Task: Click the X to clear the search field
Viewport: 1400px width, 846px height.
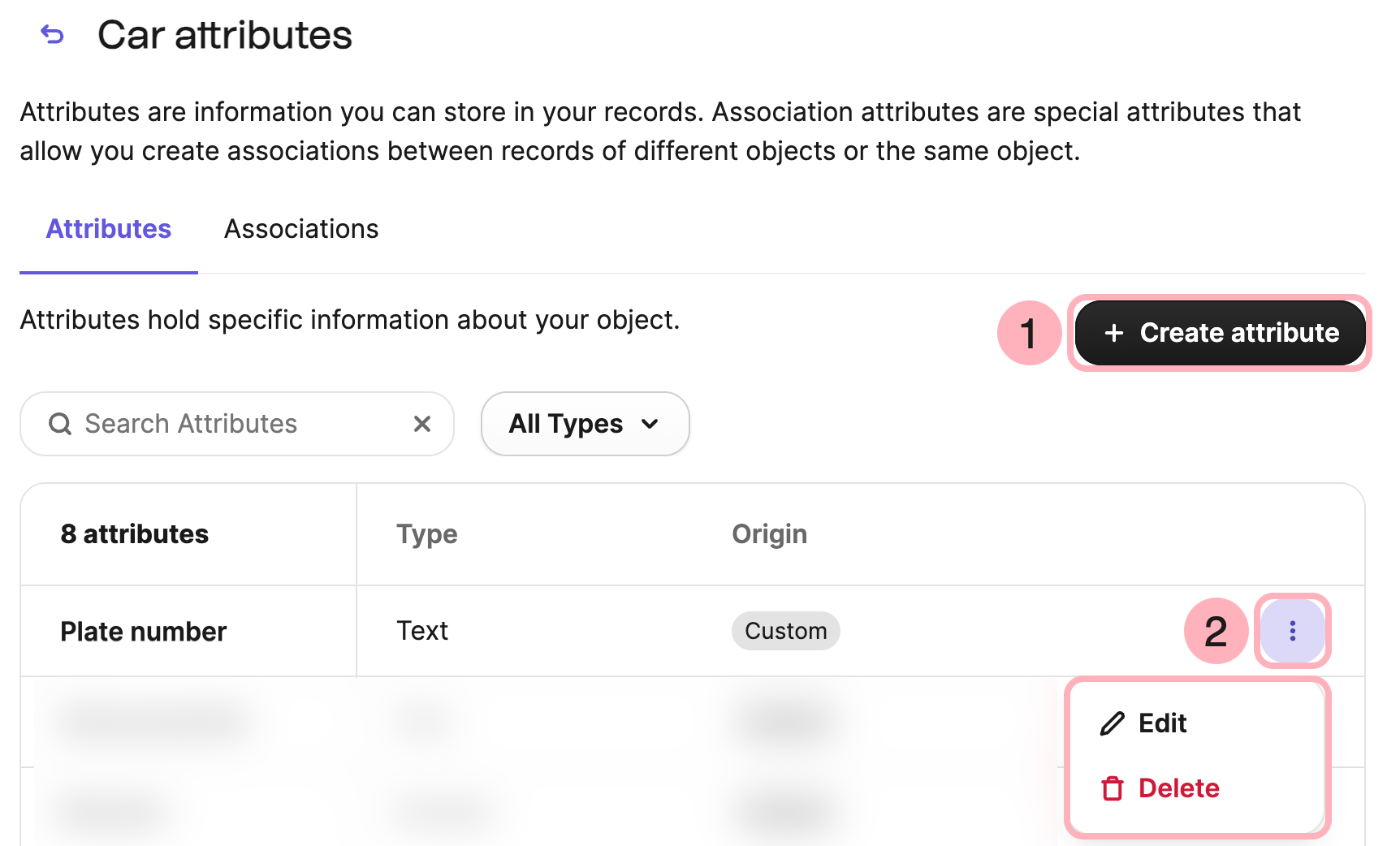Action: tap(422, 424)
